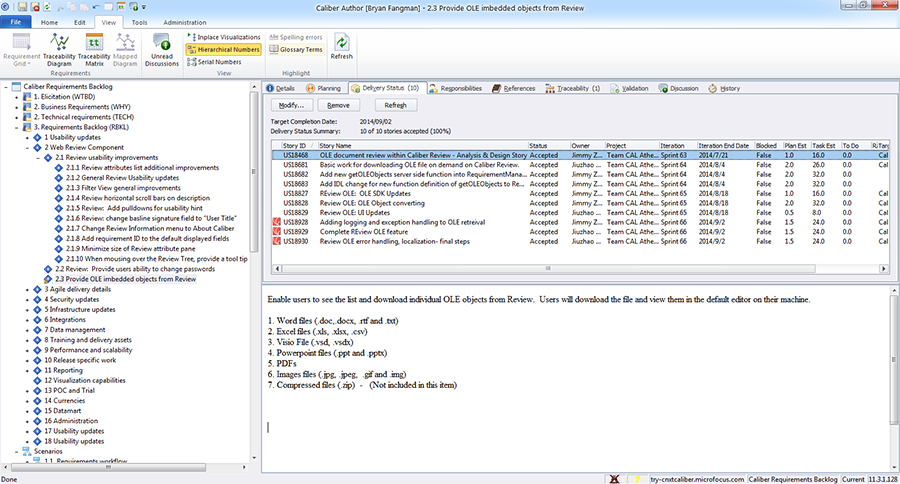
Task: Open the Planning tab
Action: click(324, 88)
